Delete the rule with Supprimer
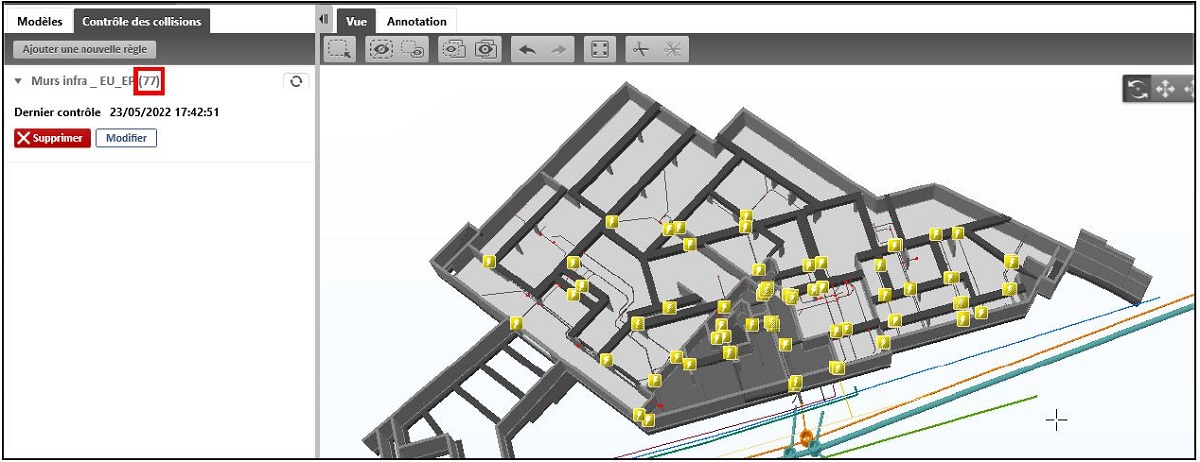 point(52,138)
